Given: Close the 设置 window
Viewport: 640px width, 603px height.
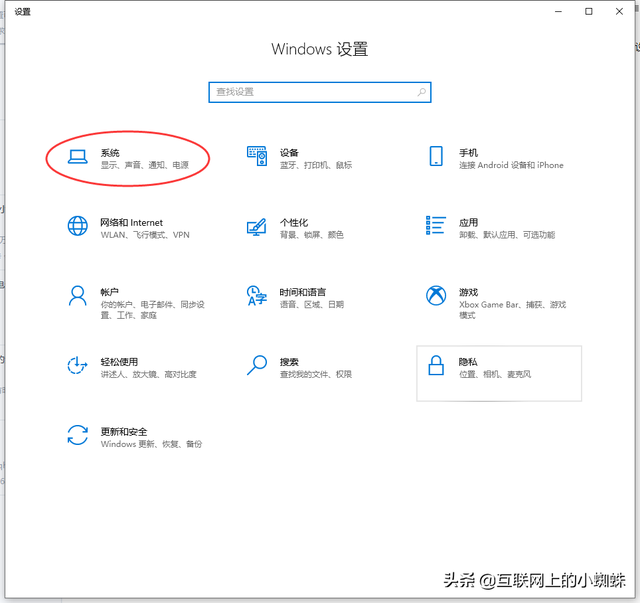Looking at the screenshot, I should 619,11.
